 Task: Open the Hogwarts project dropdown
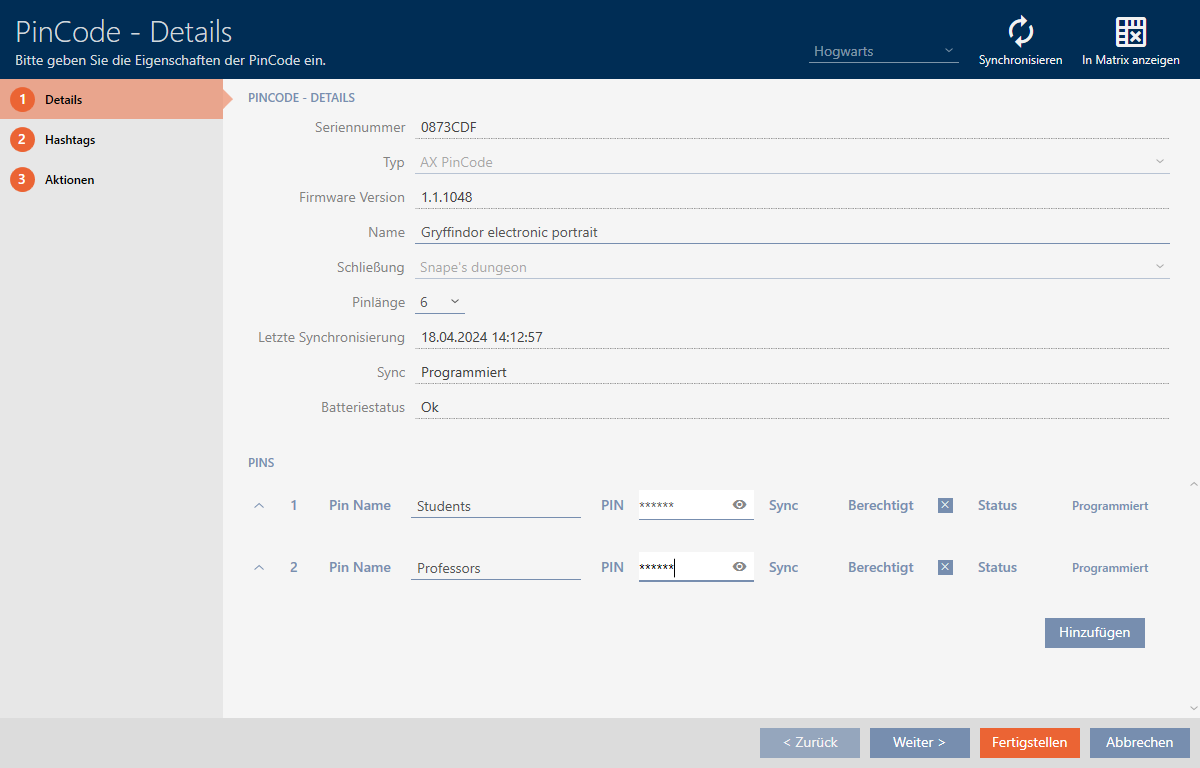883,51
